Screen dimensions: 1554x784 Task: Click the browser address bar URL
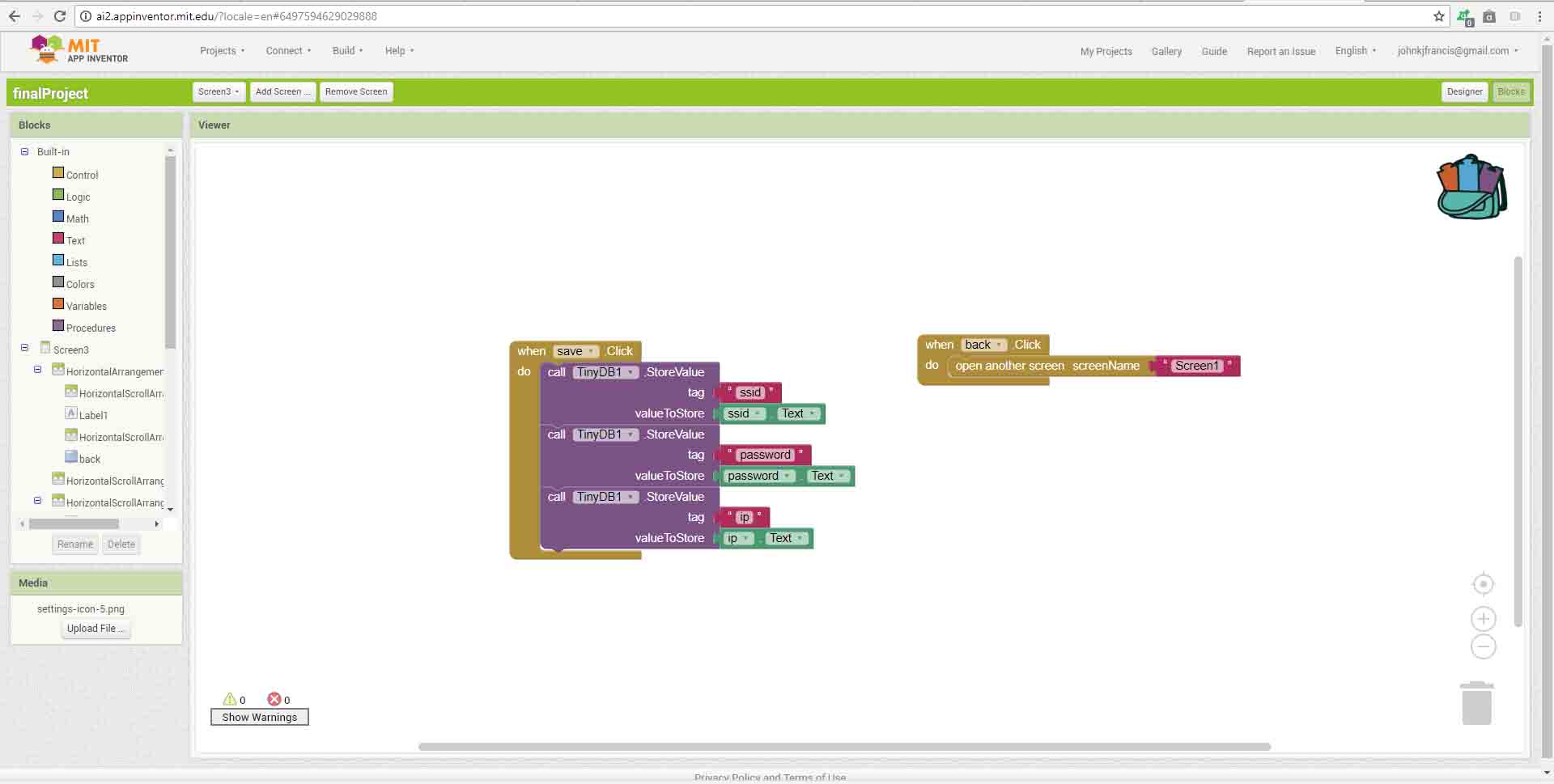point(236,16)
